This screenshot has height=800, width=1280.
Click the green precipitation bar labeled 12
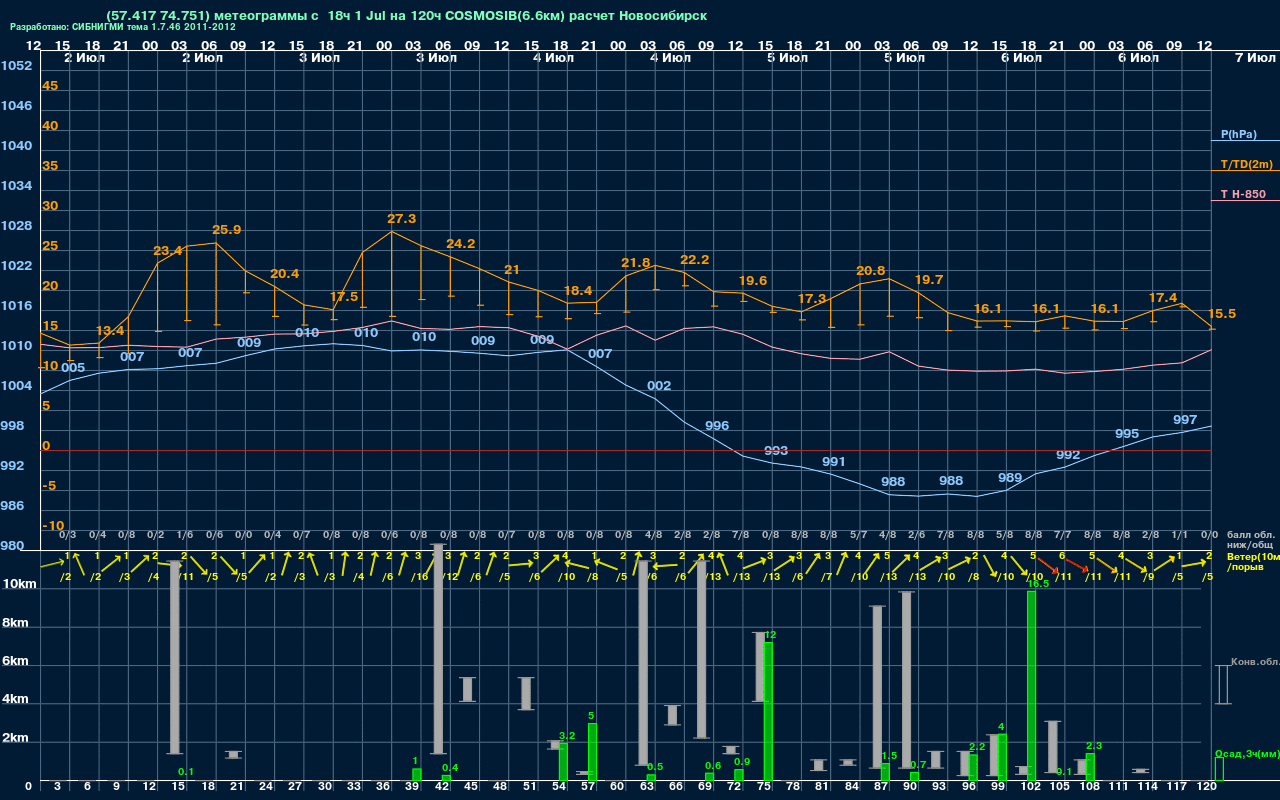768,711
